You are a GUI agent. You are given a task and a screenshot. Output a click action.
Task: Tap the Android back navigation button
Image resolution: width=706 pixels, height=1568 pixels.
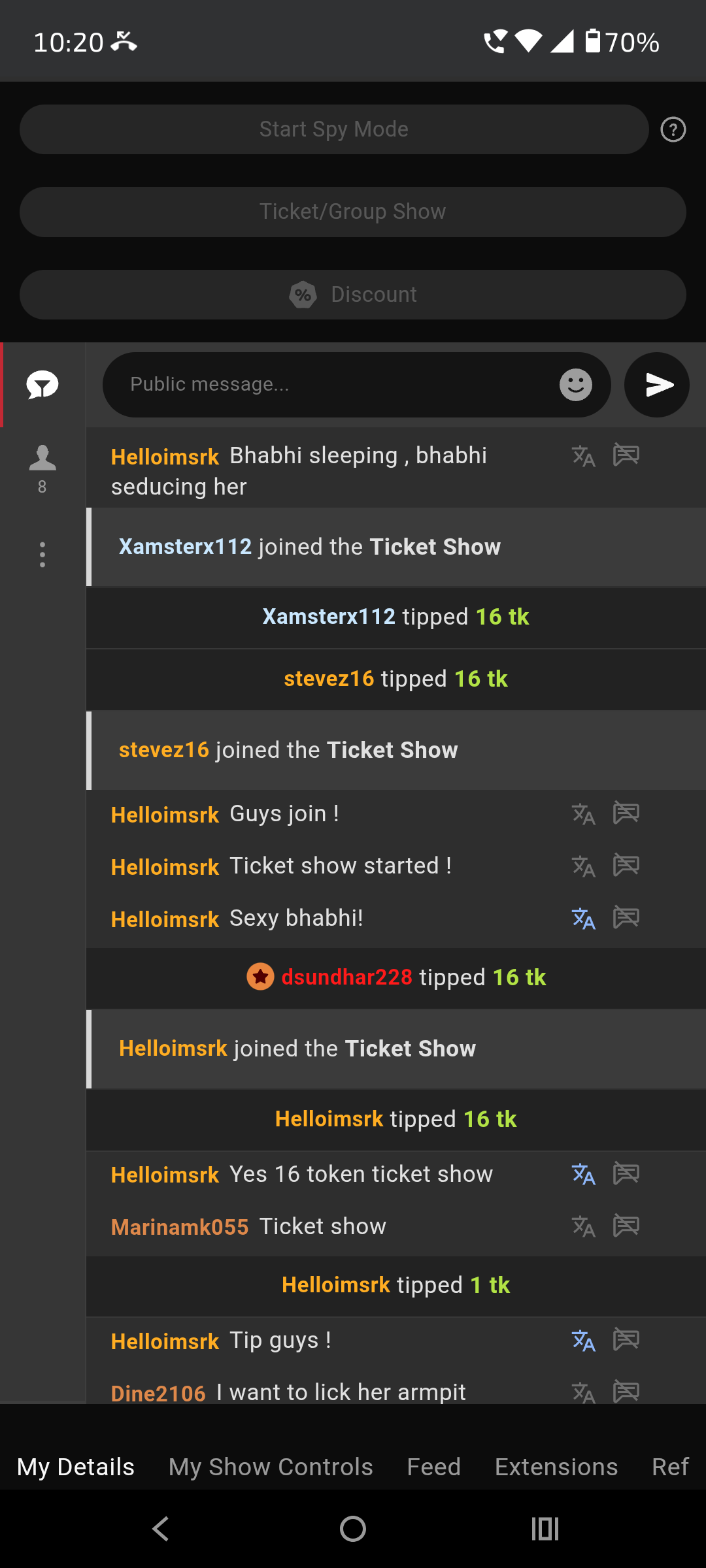(161, 1529)
